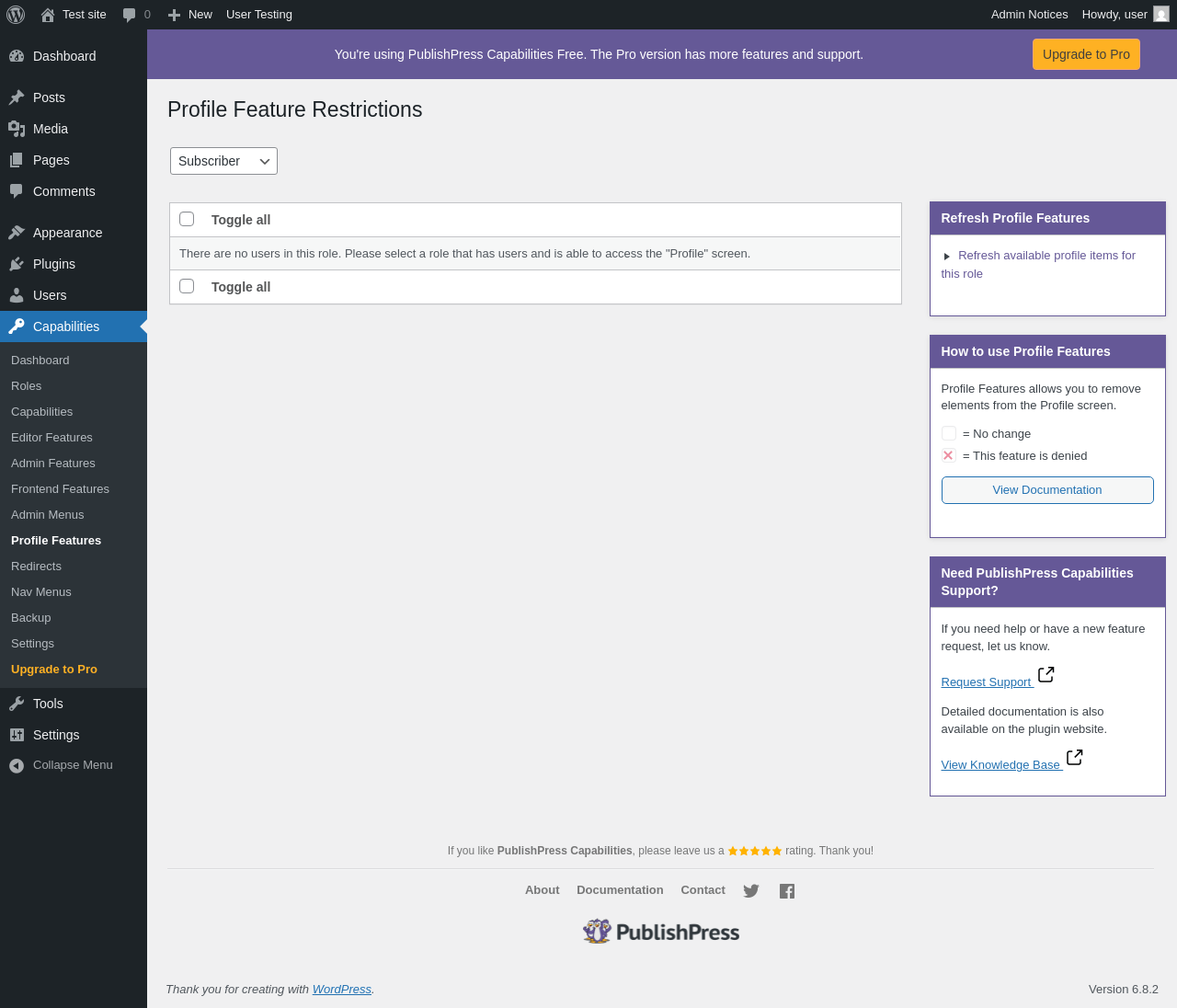Open the comments bubble icon in admin bar
Screen dimensions: 1177x1008
click(129, 15)
